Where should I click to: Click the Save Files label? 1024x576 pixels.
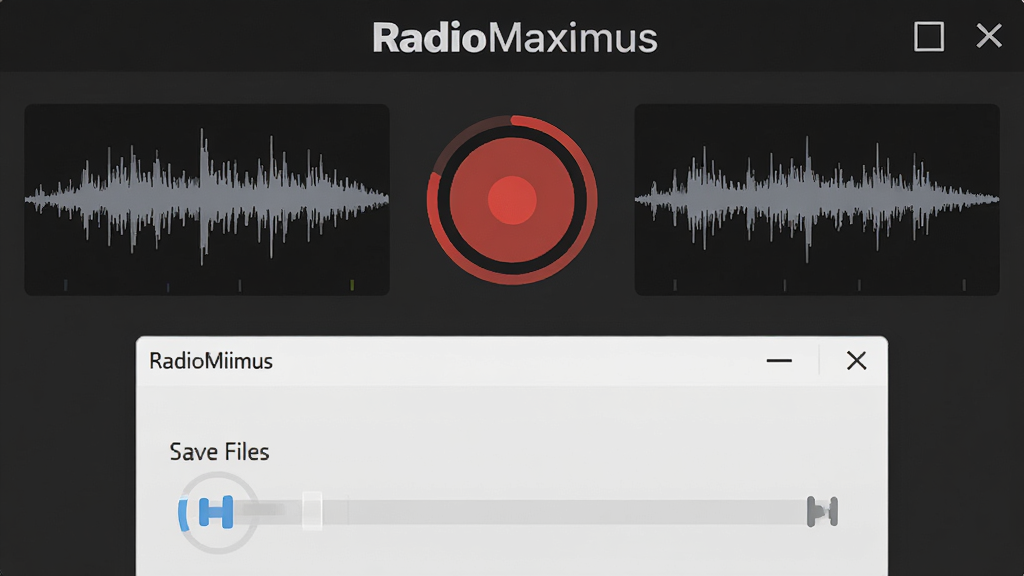219,452
